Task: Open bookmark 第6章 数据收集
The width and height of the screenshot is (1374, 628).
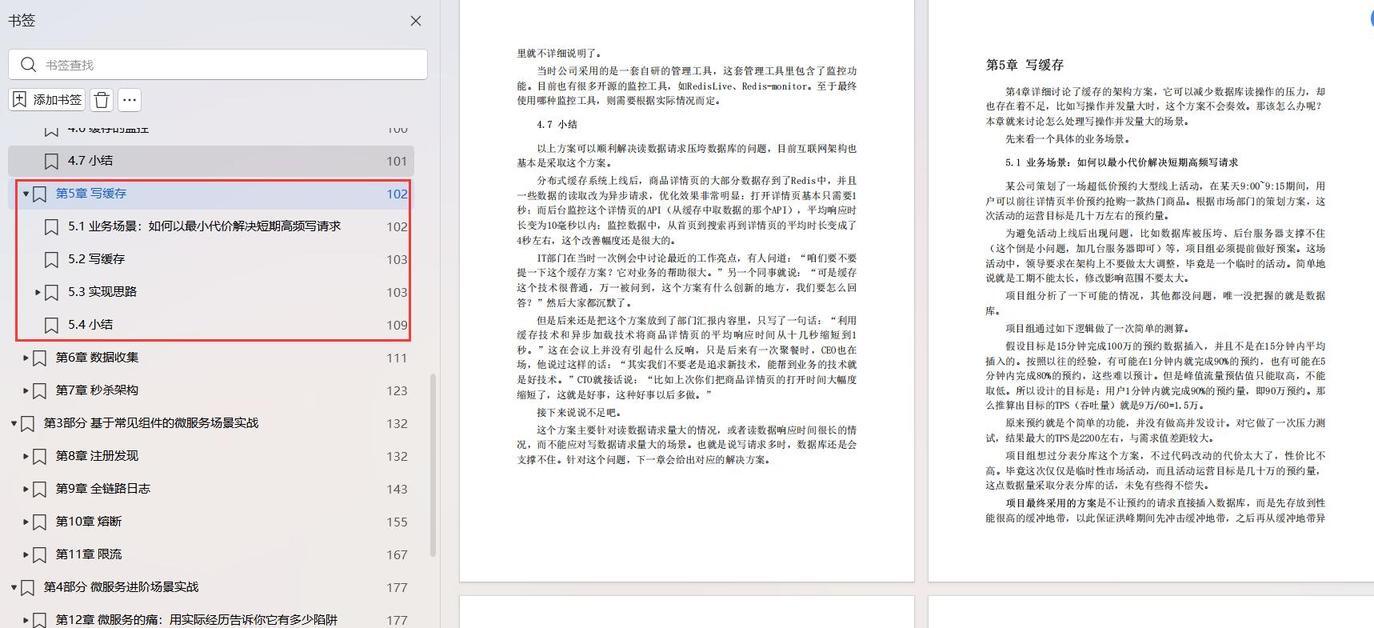Action: tap(97, 357)
